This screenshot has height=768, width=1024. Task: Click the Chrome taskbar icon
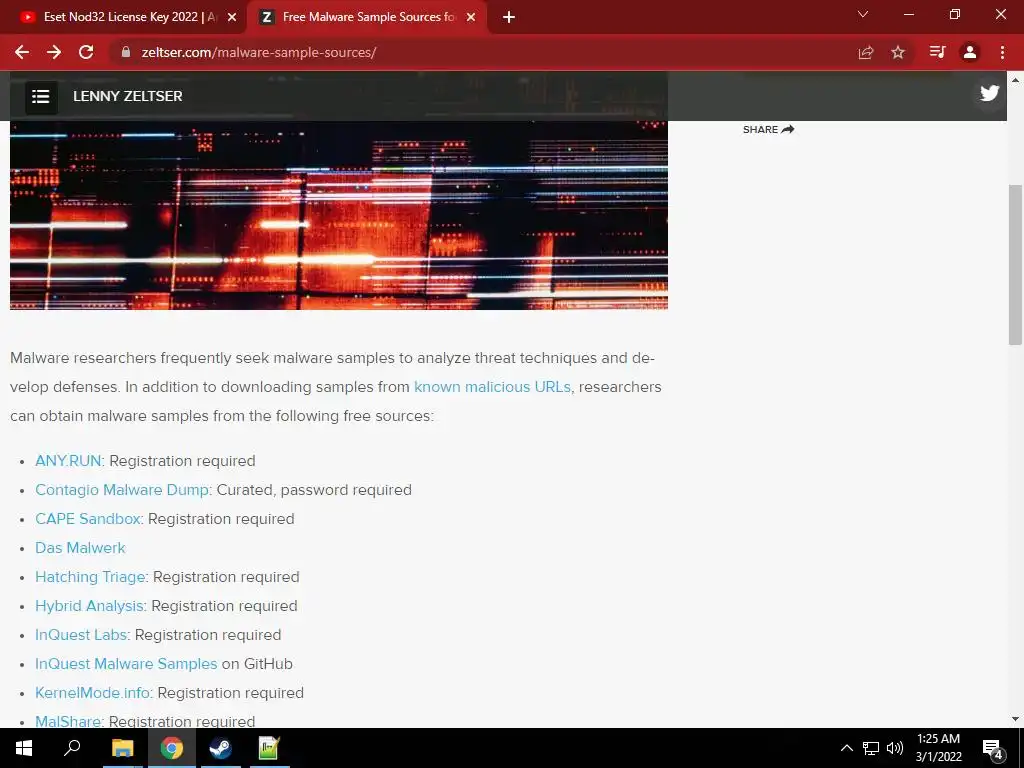pyautogui.click(x=172, y=748)
